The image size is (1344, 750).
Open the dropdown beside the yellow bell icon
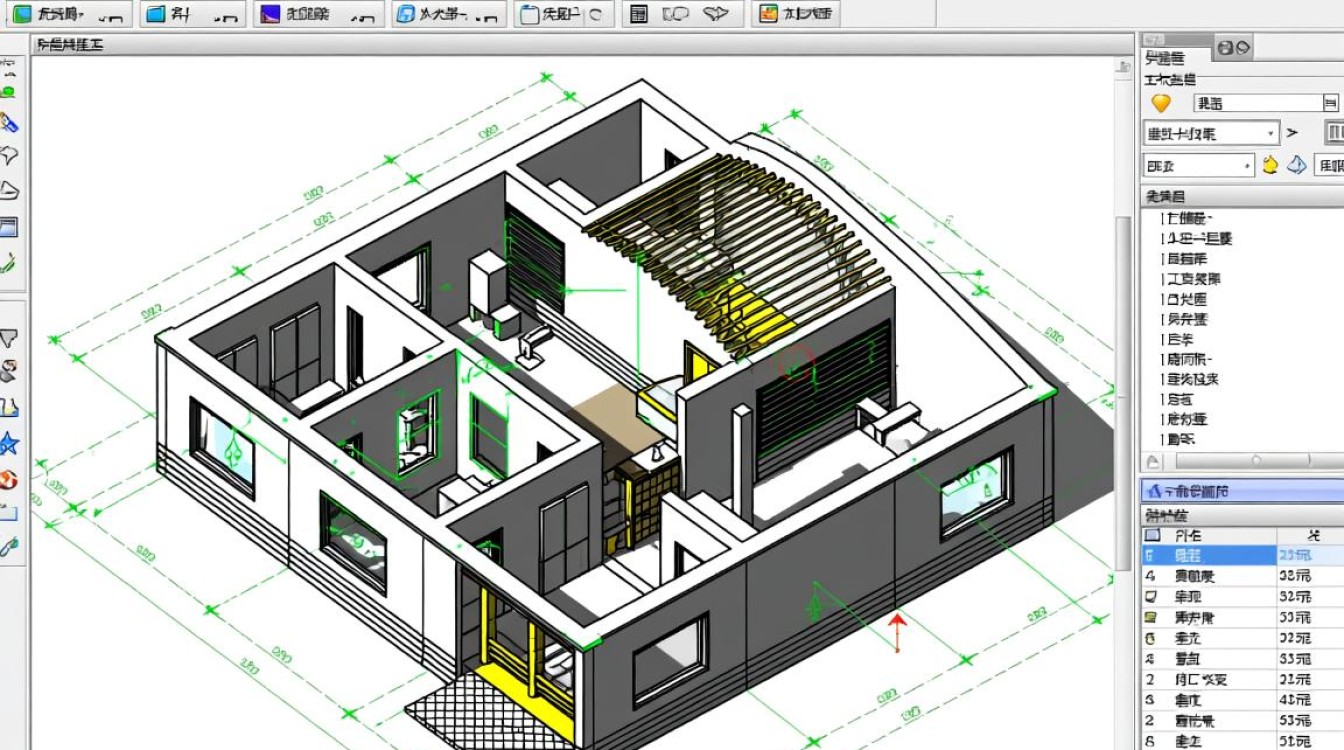1198,165
